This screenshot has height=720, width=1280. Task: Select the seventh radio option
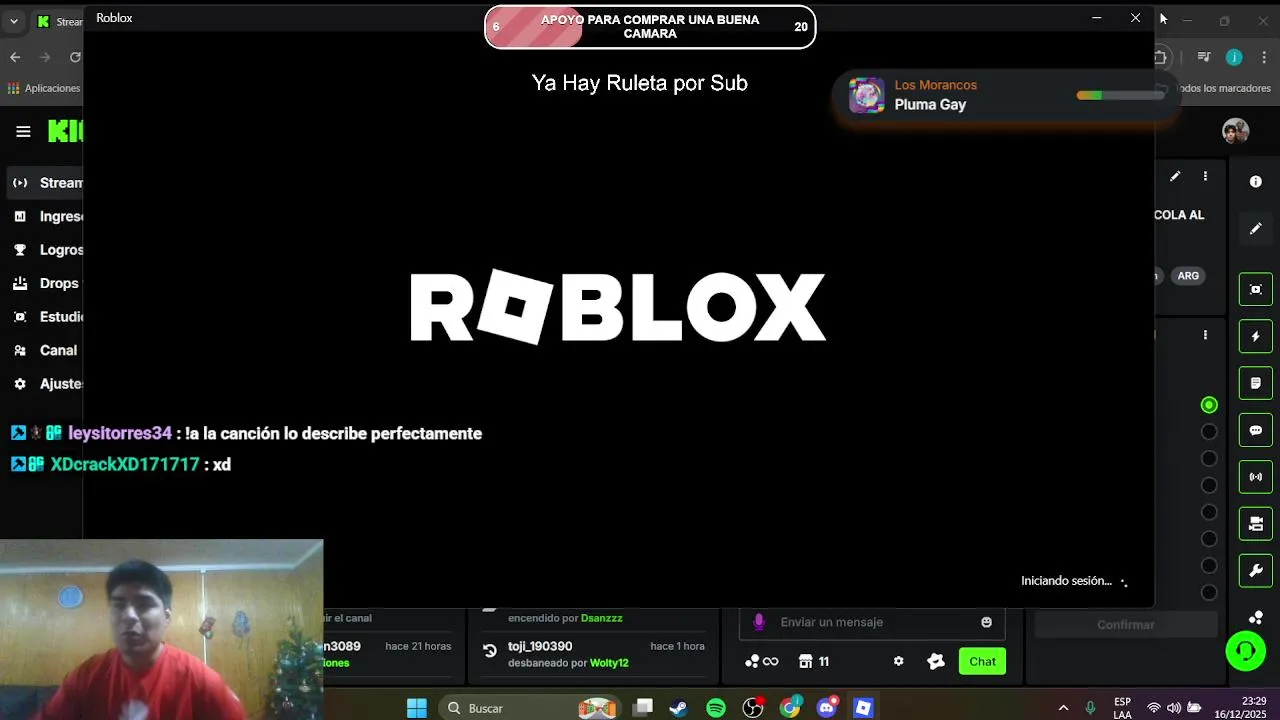click(x=1209, y=565)
